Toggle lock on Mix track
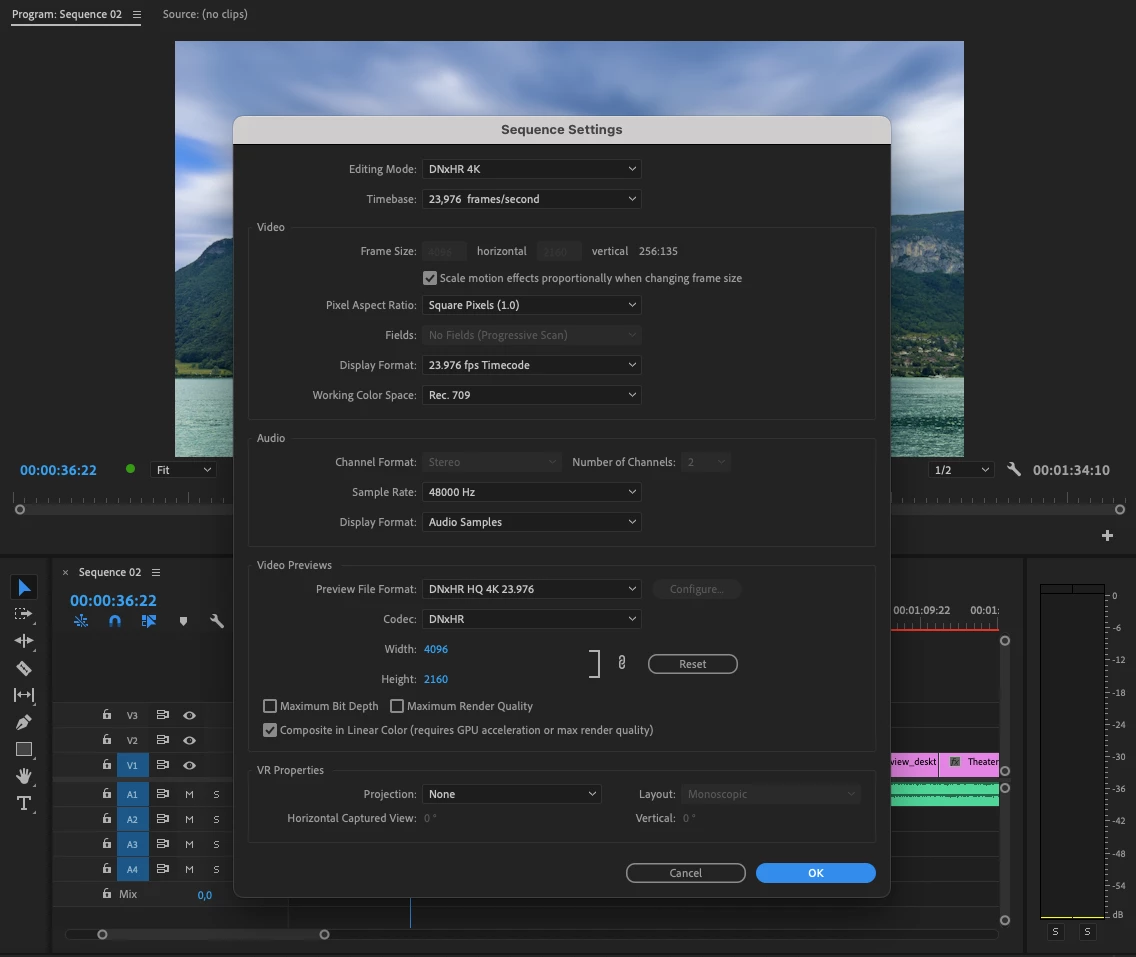Screen dimensions: 1136x957 click(x=106, y=893)
